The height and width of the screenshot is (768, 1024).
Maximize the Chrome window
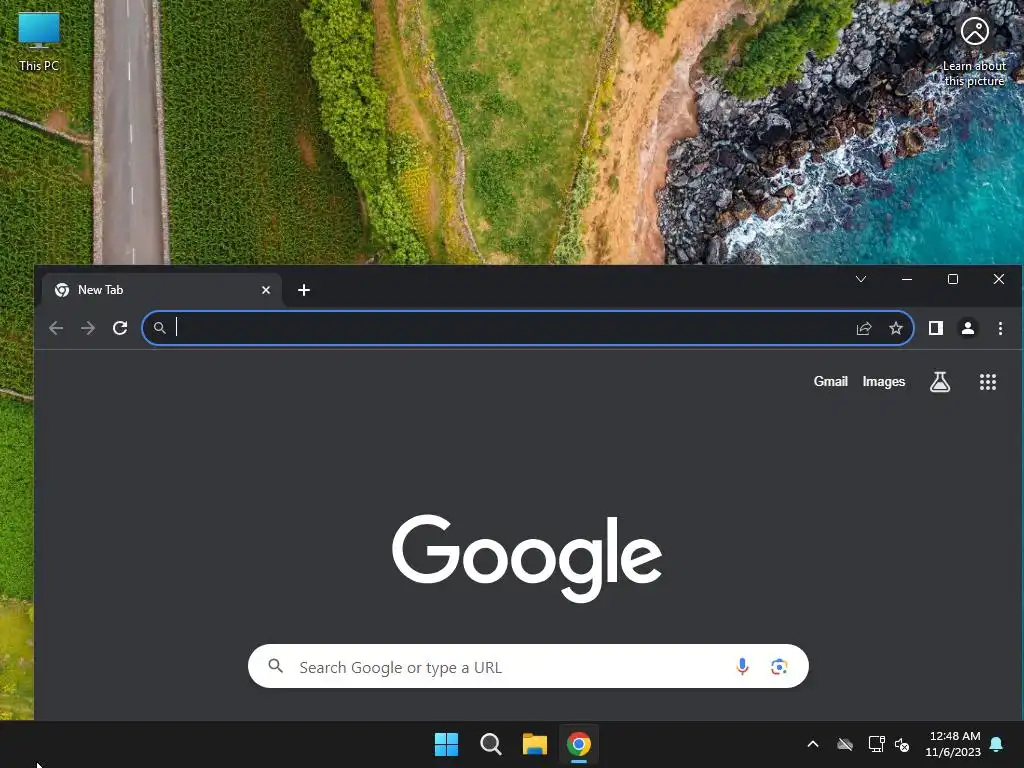[953, 280]
